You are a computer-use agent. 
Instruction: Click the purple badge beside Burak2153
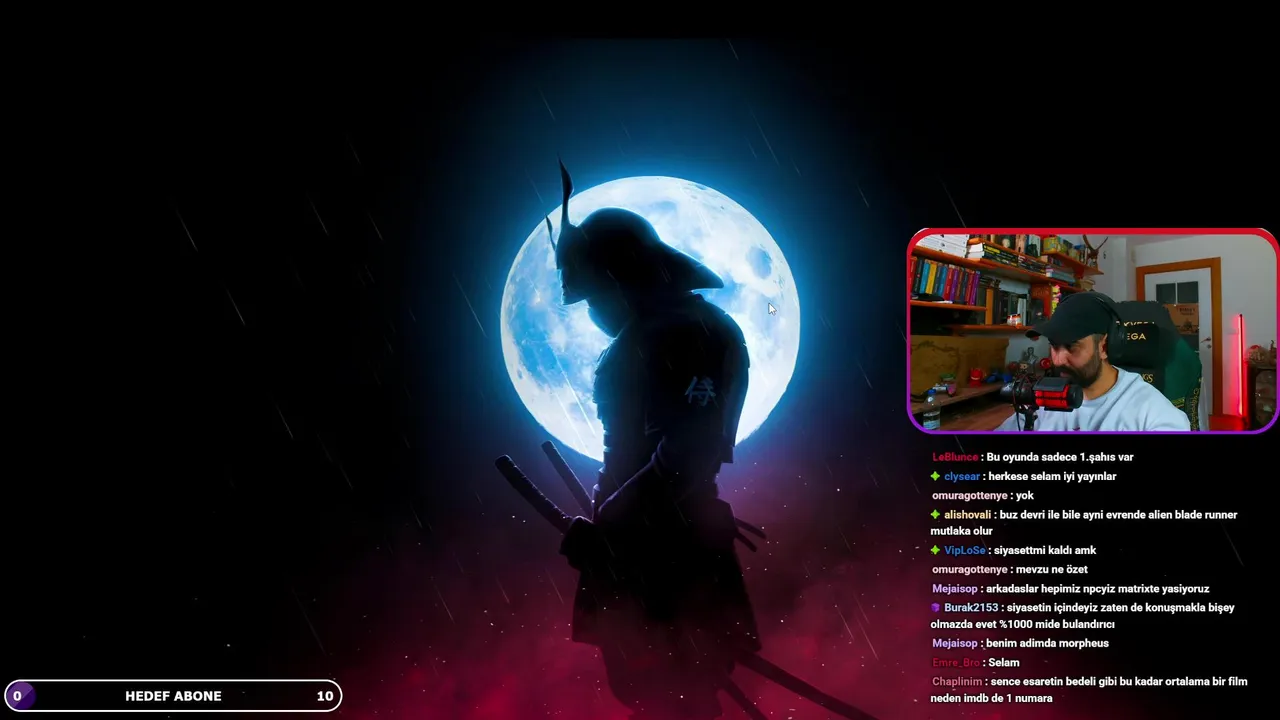936,607
